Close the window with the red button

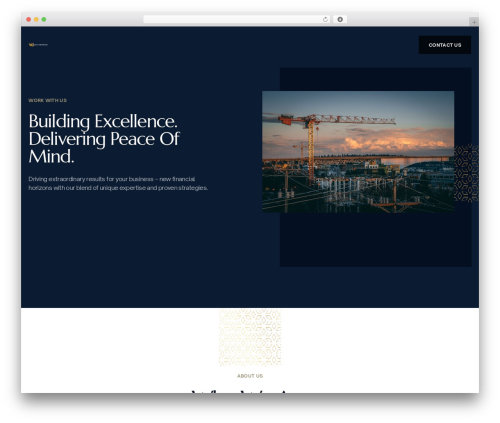(x=29, y=20)
